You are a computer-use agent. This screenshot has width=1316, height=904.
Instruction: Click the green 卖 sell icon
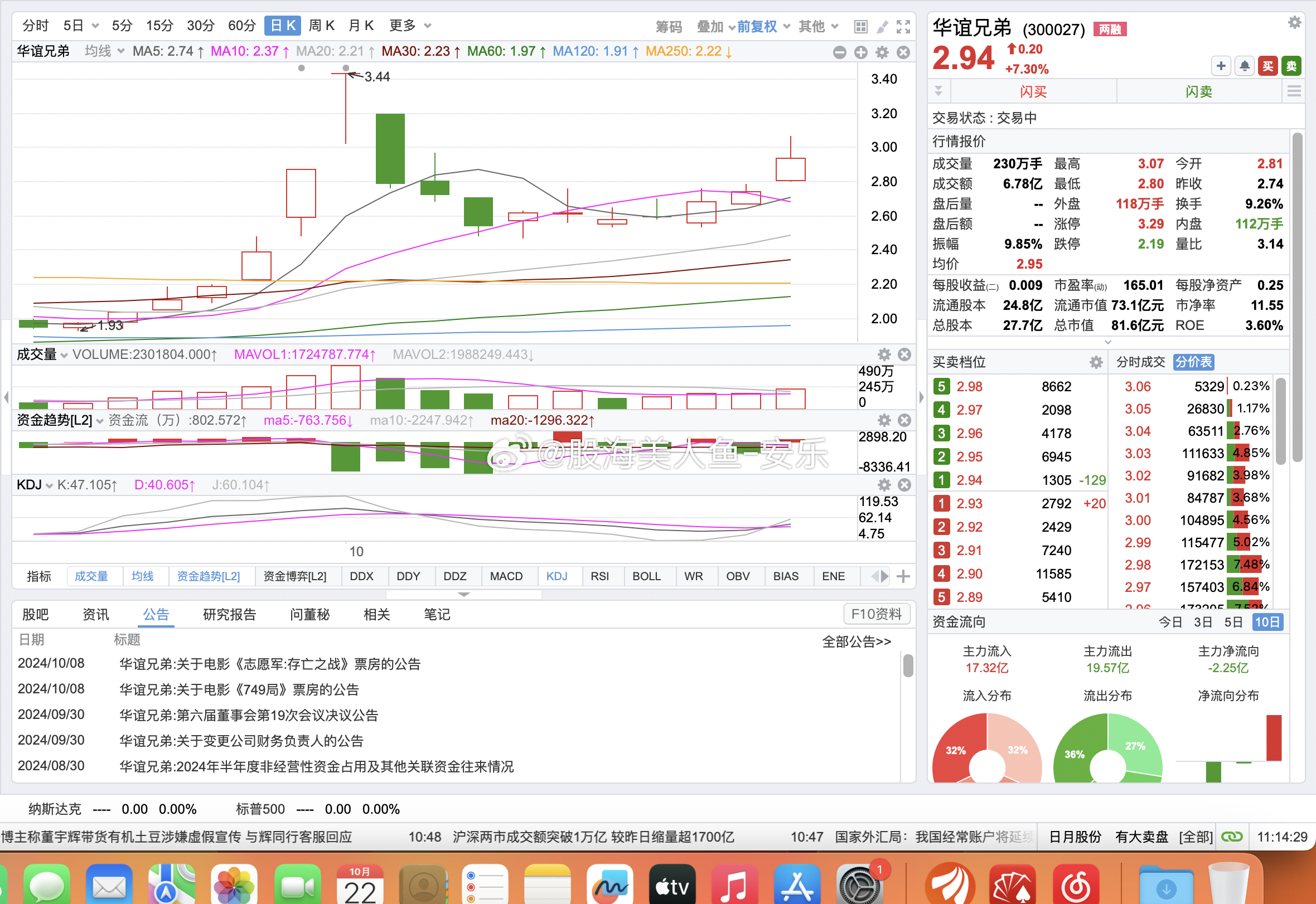(x=1291, y=66)
